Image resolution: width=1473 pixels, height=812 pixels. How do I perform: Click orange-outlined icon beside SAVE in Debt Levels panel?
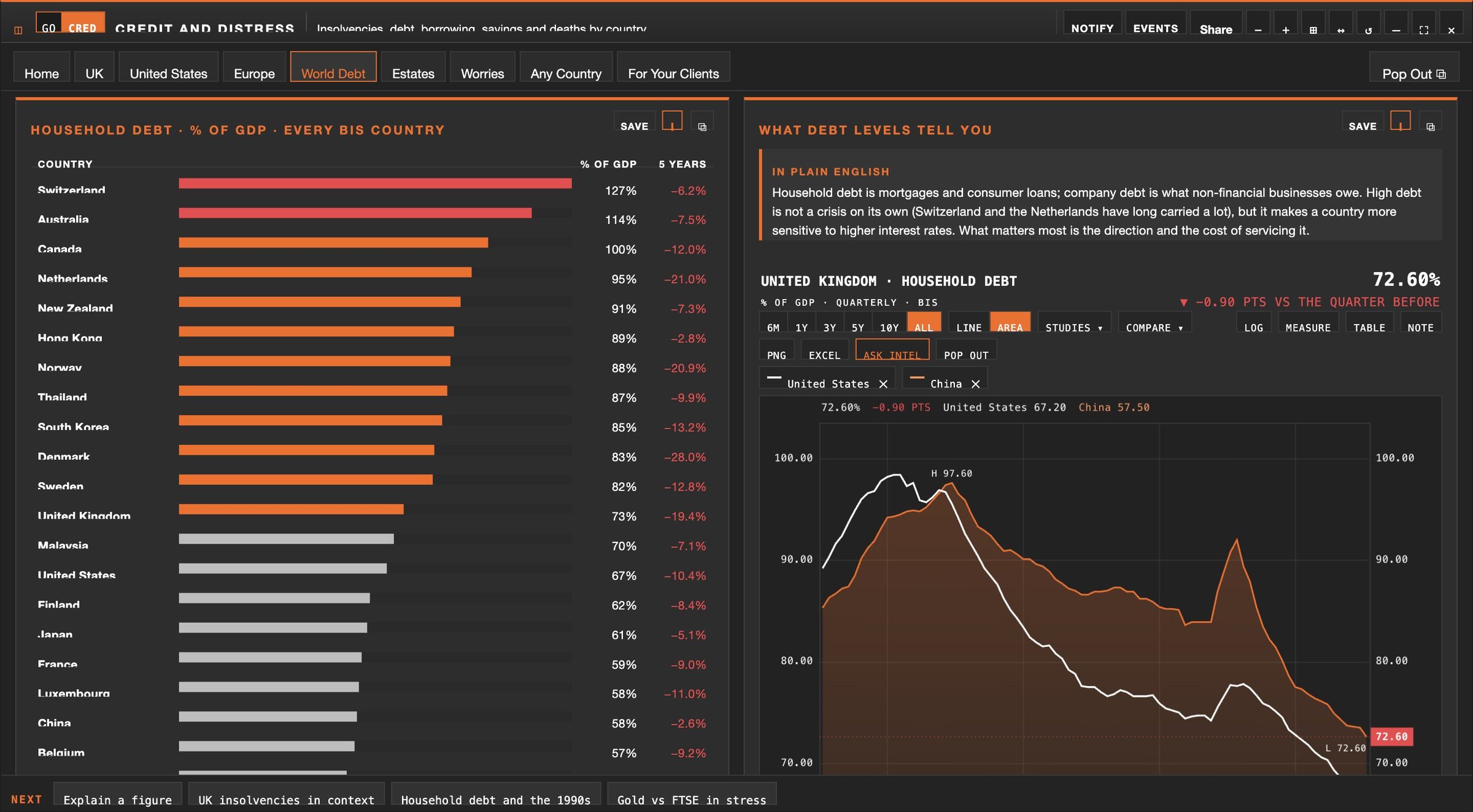(1401, 121)
